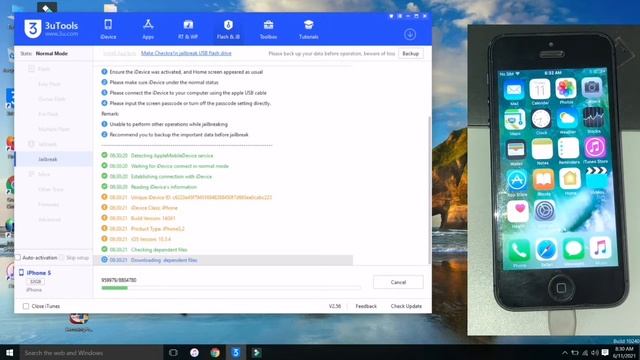Open the iDevice section in 3uTools
640x360 pixels.
108,29
